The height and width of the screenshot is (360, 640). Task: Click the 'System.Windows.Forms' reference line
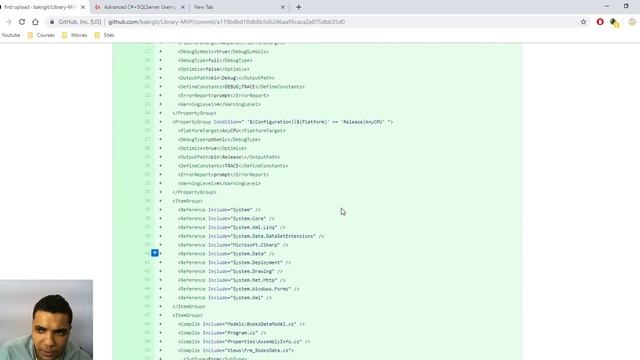click(238, 289)
